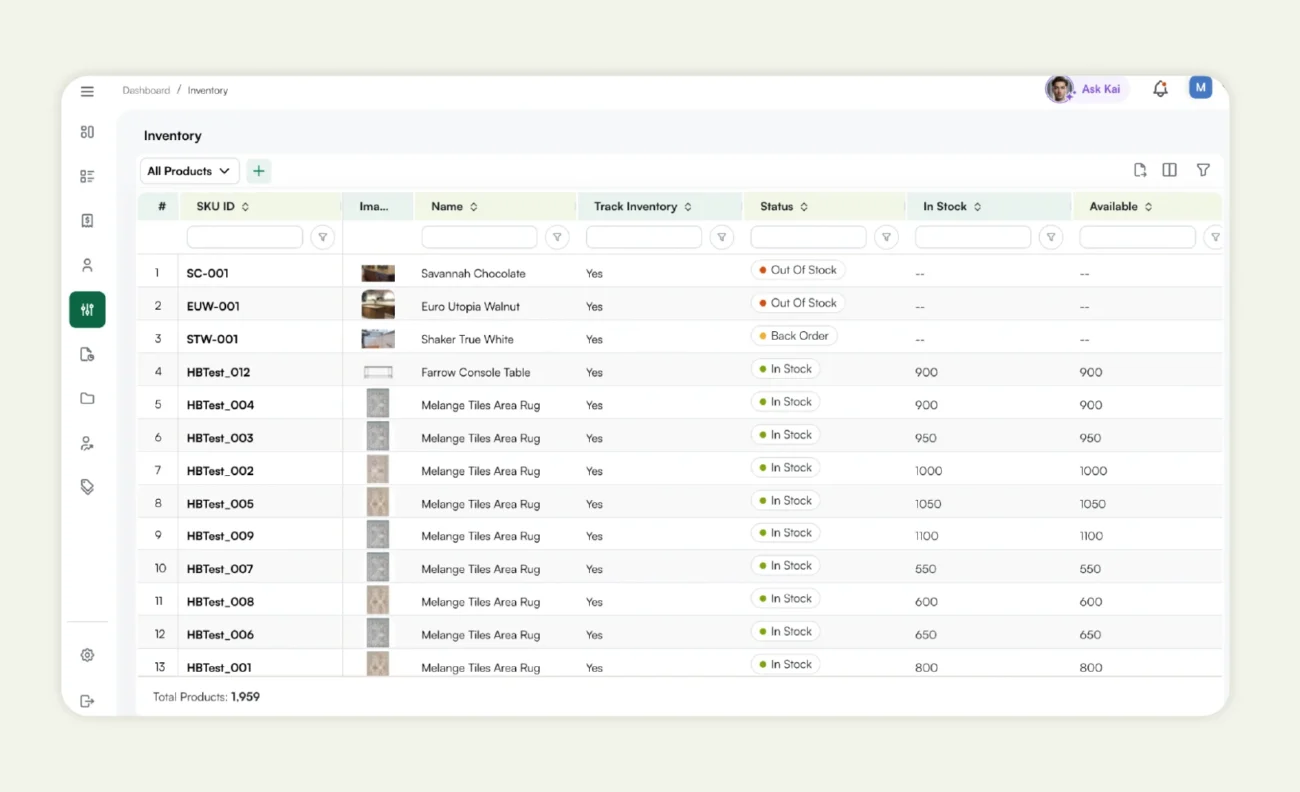
Task: Click the Export file icon above the table
Action: pyautogui.click(x=1140, y=170)
